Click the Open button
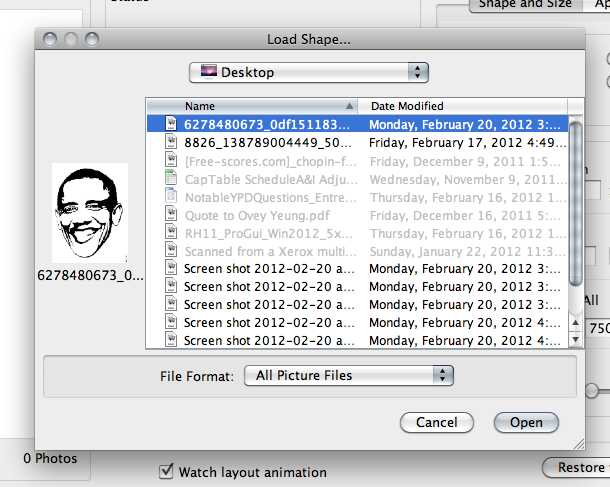 click(x=526, y=422)
